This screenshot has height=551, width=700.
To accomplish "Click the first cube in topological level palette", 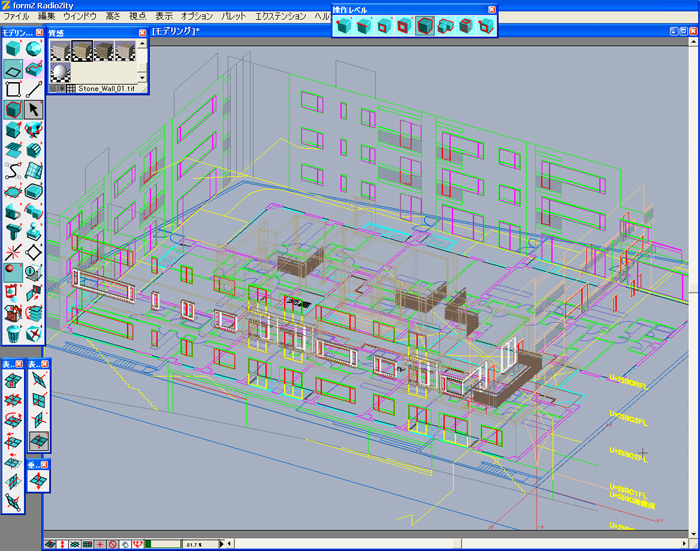I will (x=346, y=26).
